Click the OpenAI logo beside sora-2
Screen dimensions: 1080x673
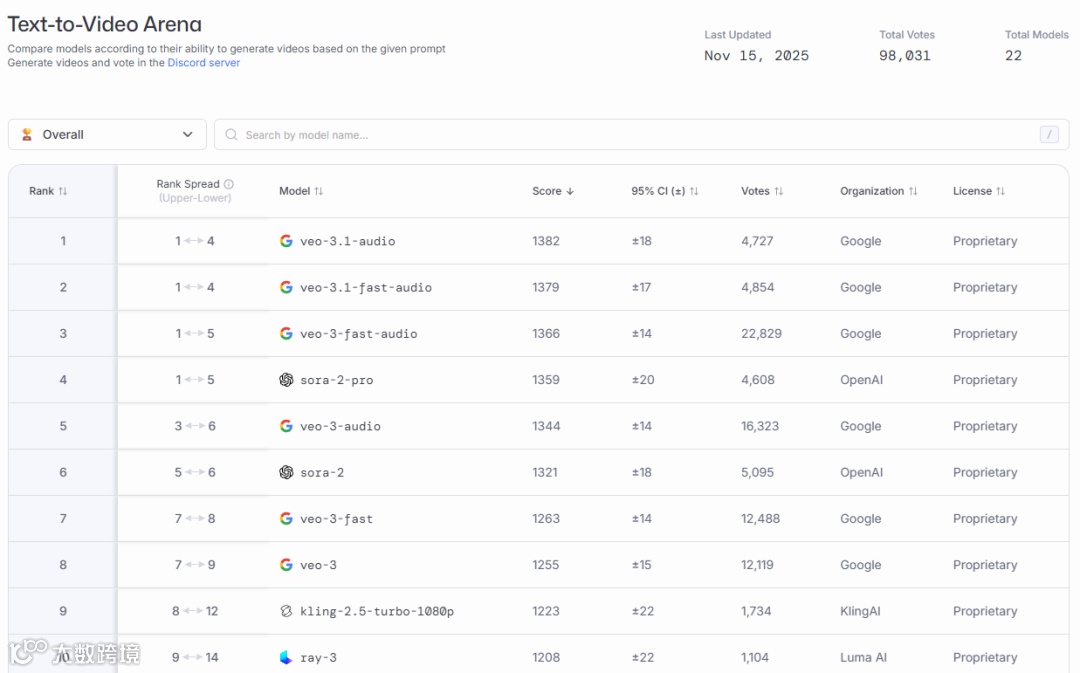click(286, 472)
